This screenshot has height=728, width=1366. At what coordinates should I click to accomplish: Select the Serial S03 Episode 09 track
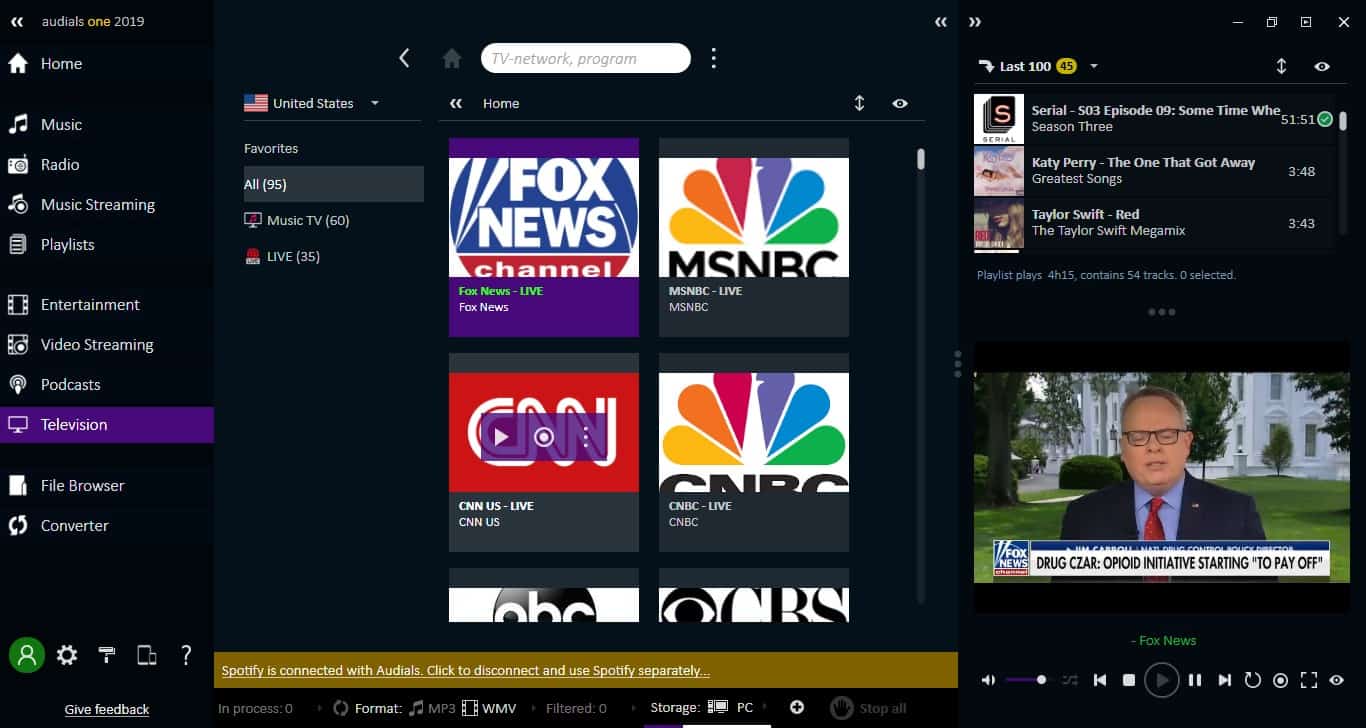[1154, 119]
